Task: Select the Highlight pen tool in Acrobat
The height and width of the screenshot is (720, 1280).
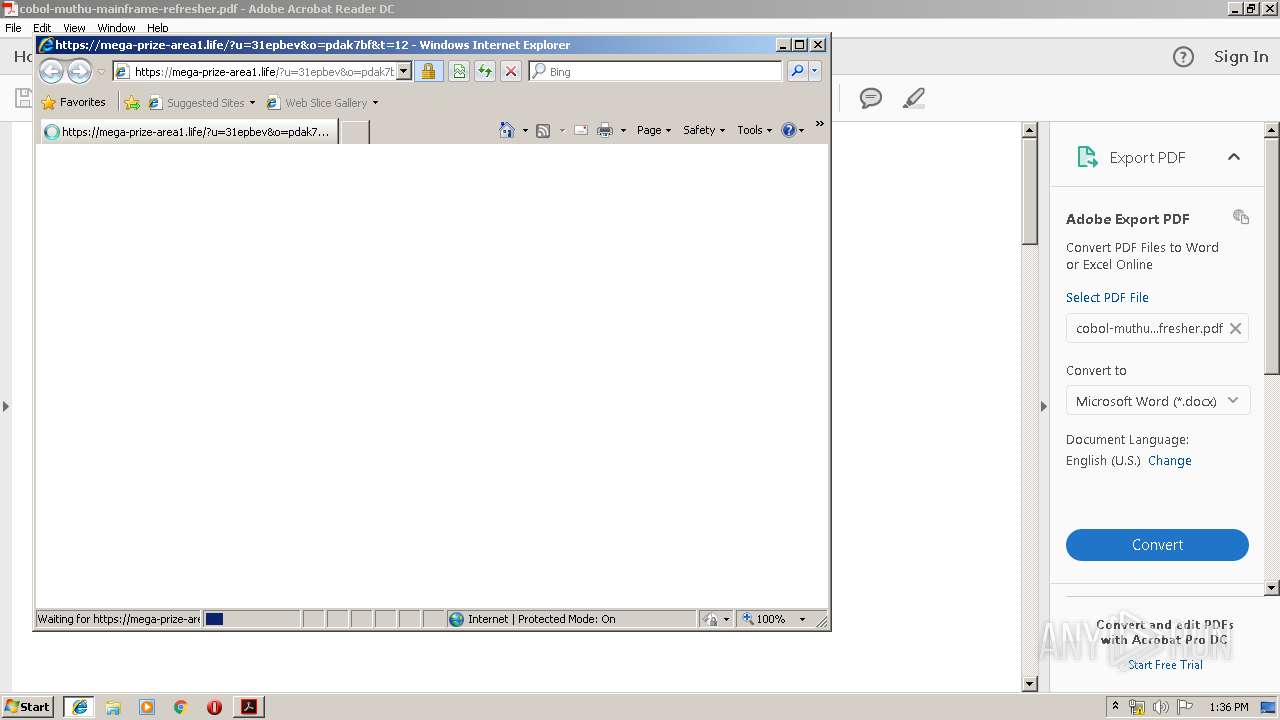Action: (x=913, y=98)
